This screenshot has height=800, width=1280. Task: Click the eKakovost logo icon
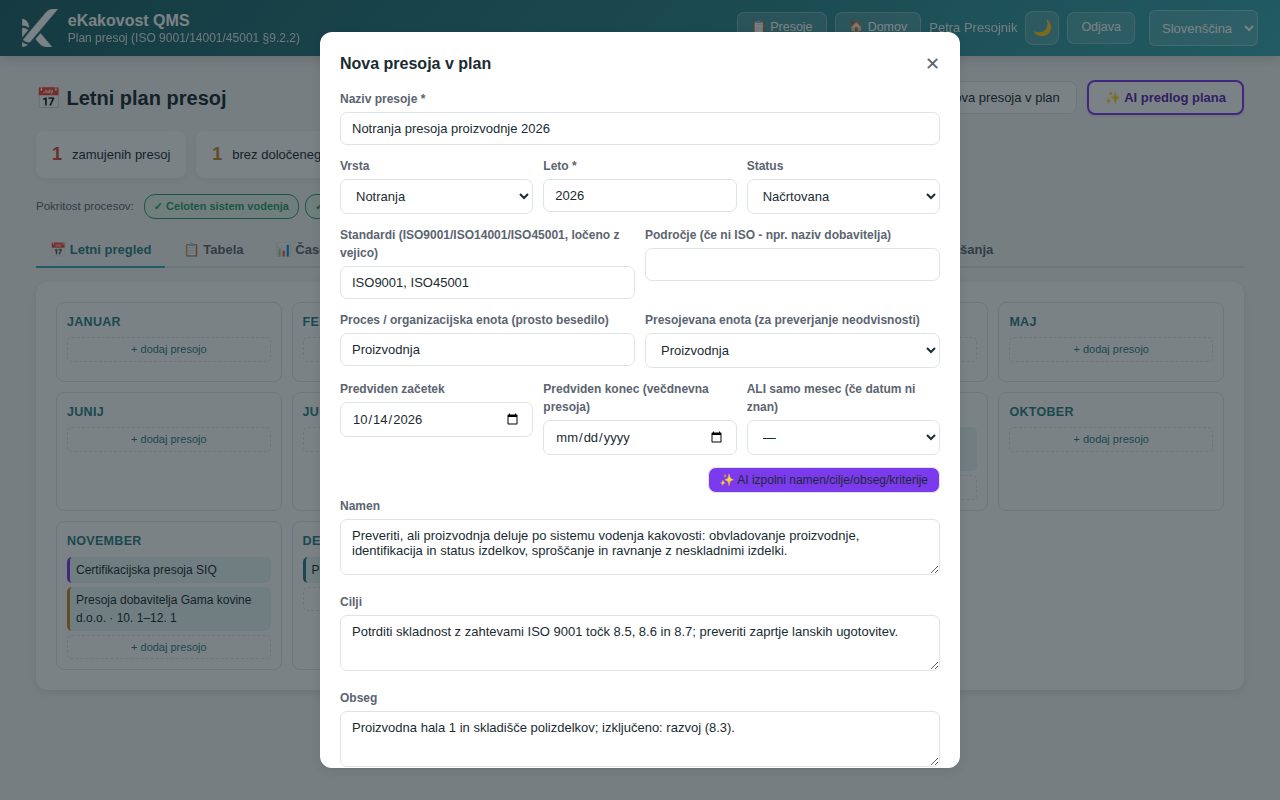(38, 28)
